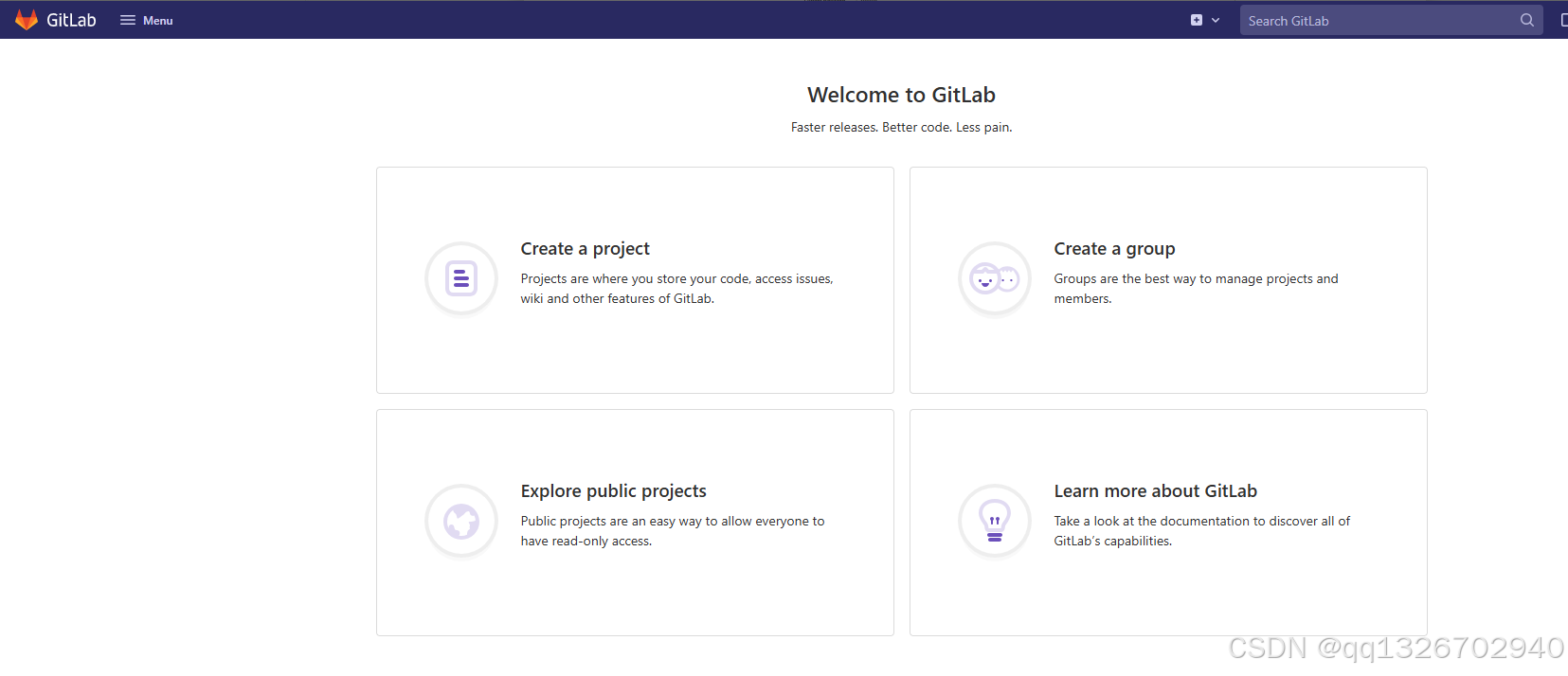The height and width of the screenshot is (676, 1568).
Task: Click the GitLab fox logo icon
Action: point(27,20)
